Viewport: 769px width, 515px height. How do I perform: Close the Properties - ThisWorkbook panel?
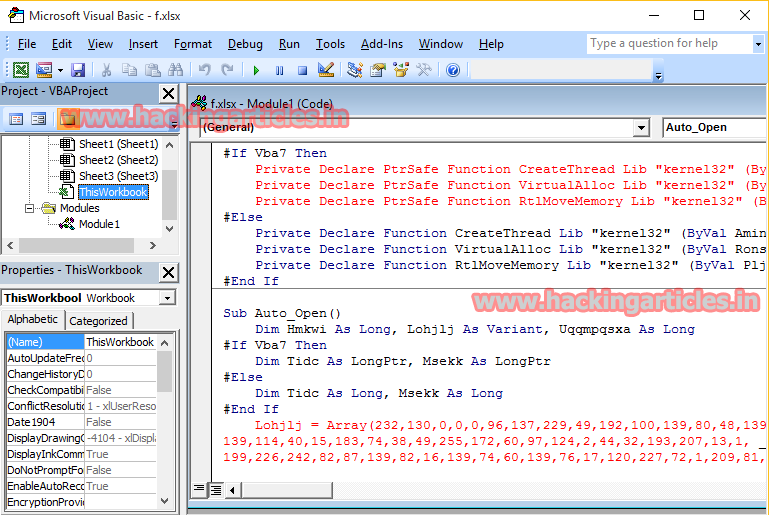[168, 272]
